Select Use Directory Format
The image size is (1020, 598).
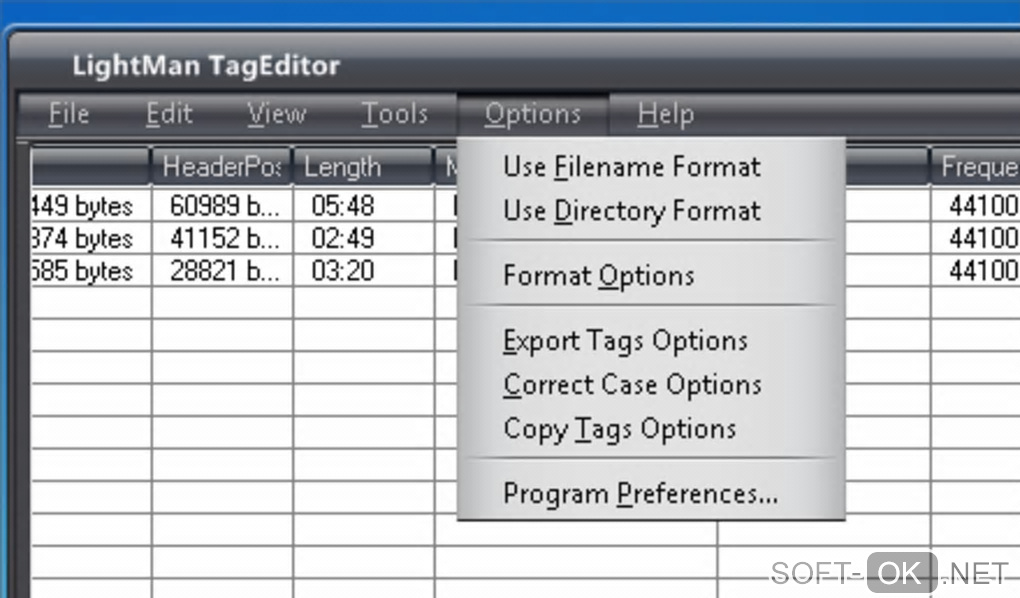tap(632, 211)
